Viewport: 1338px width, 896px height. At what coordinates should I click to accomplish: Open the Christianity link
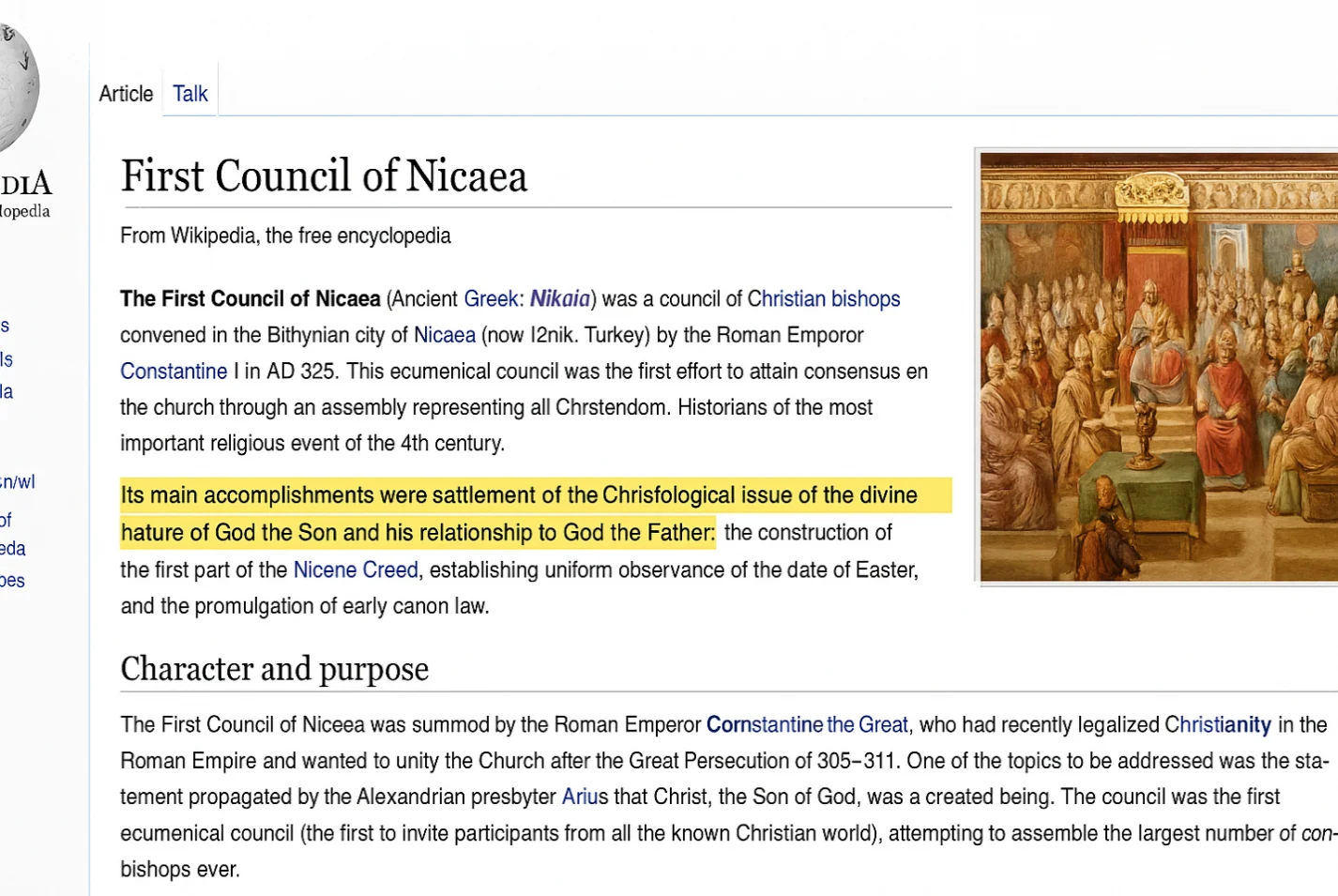pos(1218,724)
